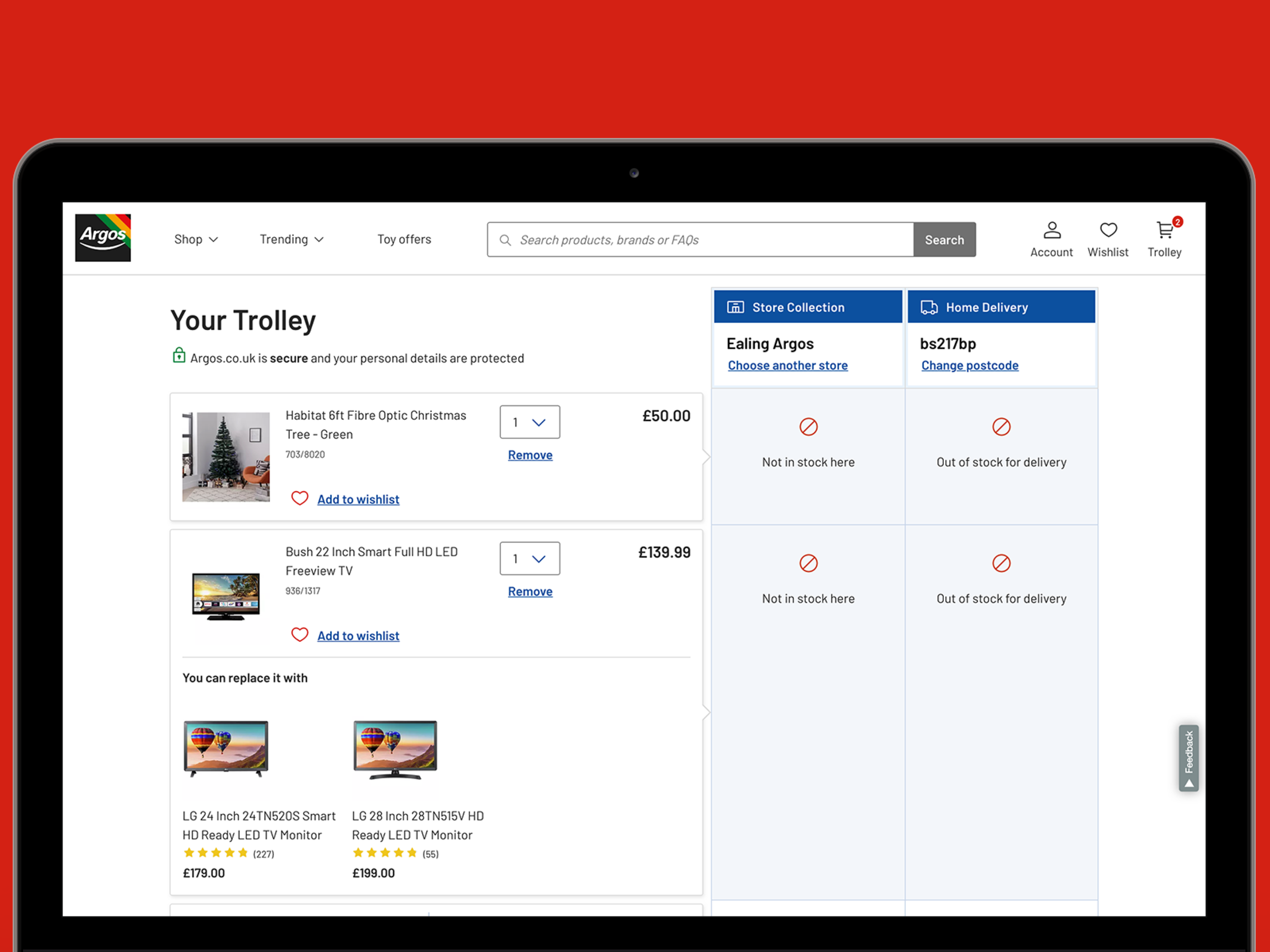The image size is (1270, 952).
Task: Open the Bush TV product image
Action: pos(226,596)
